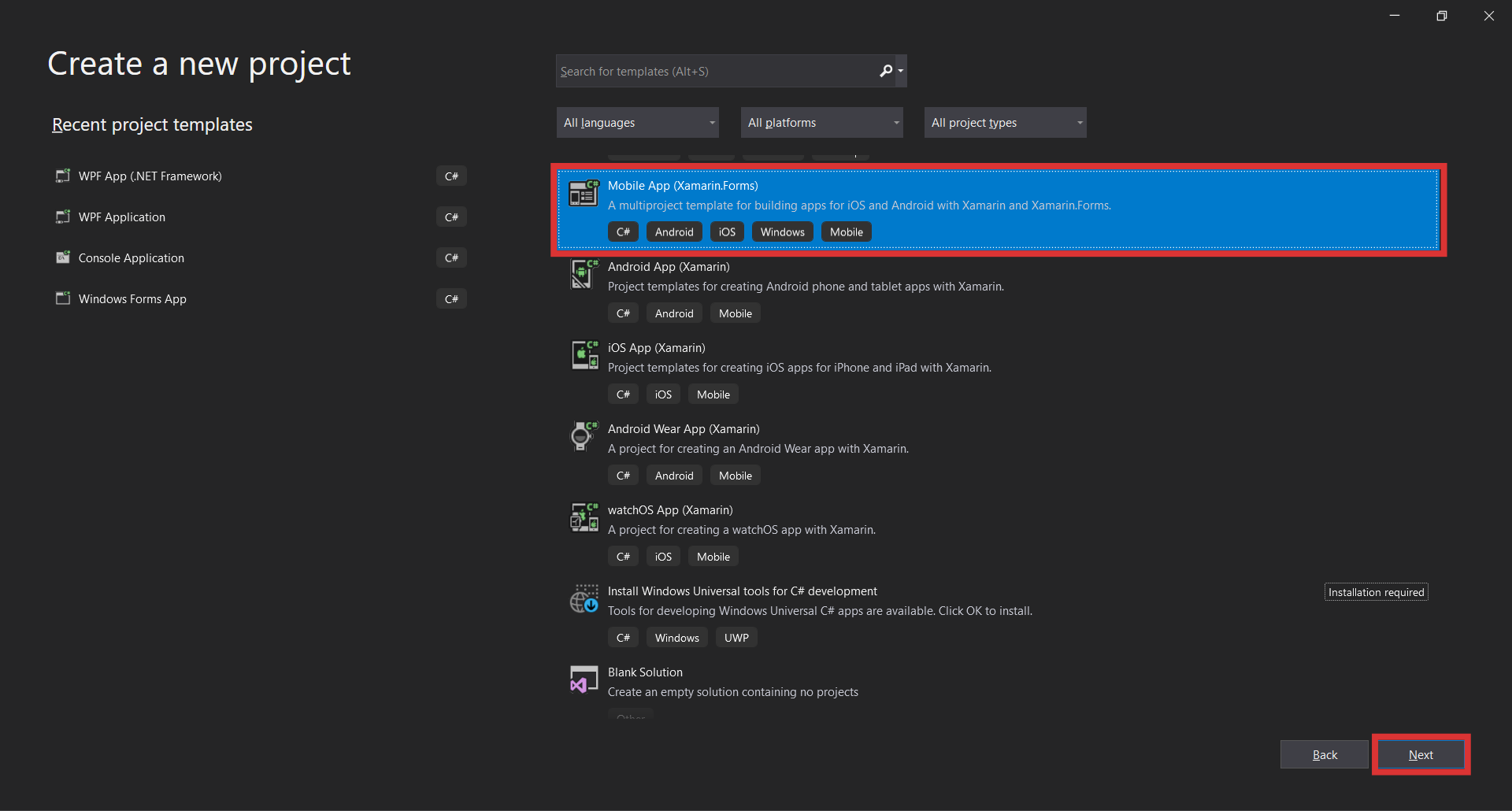Click the Android tag on Android App (Xamarin)
The image size is (1512, 811).
[x=674, y=313]
